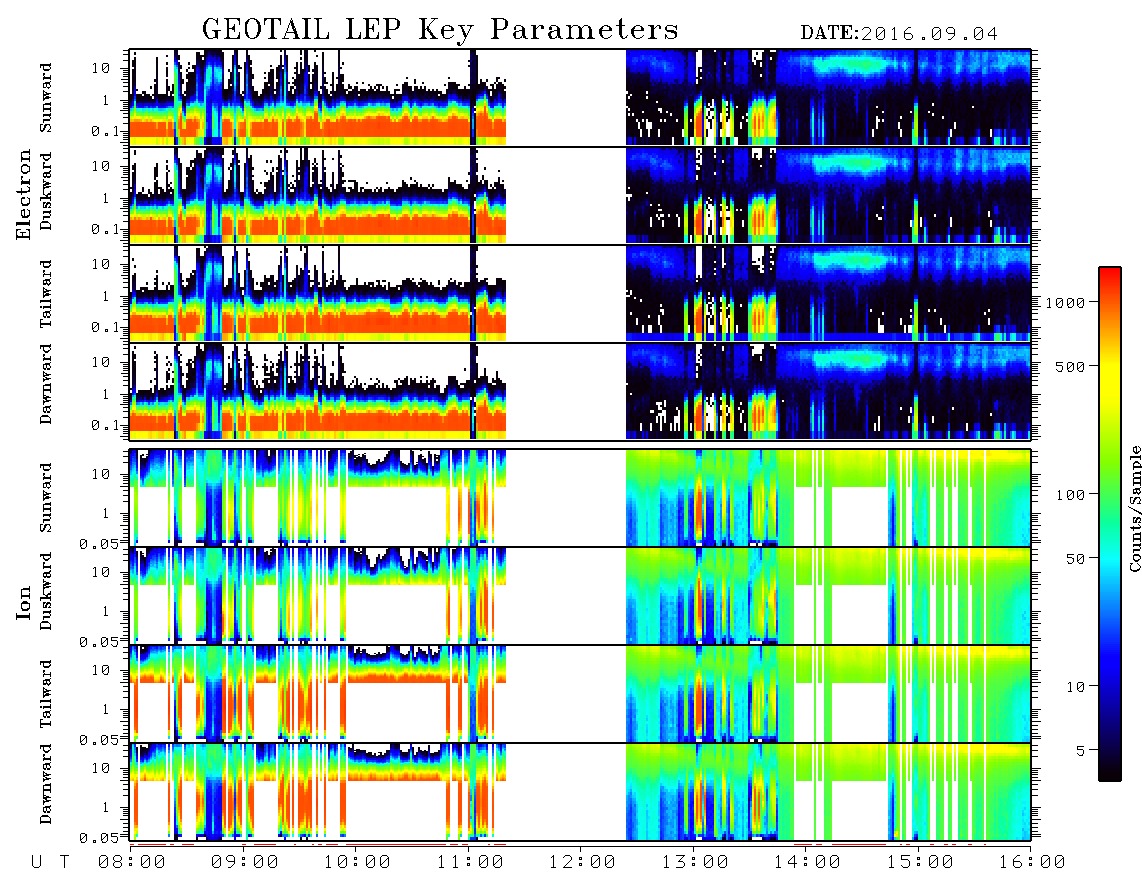The image size is (1142, 880).
Task: Select the 16:00 time tick label
Action: point(1032,862)
